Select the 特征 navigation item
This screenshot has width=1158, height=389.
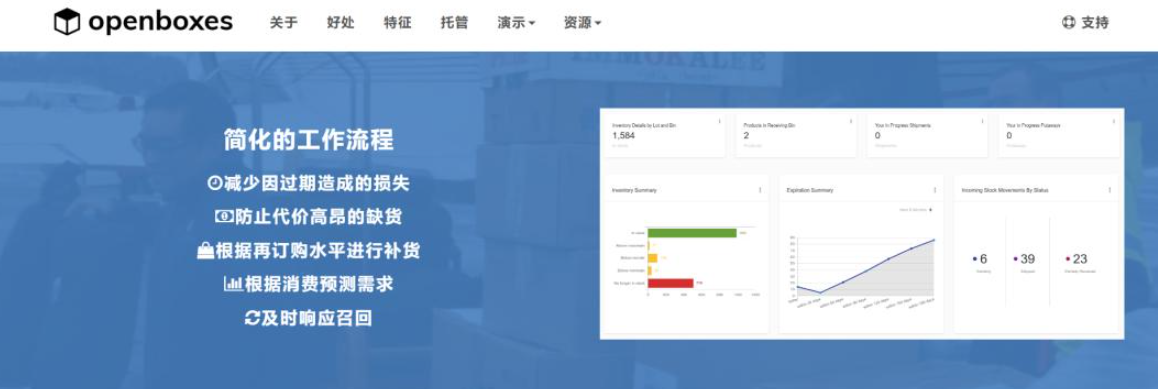pyautogui.click(x=398, y=23)
